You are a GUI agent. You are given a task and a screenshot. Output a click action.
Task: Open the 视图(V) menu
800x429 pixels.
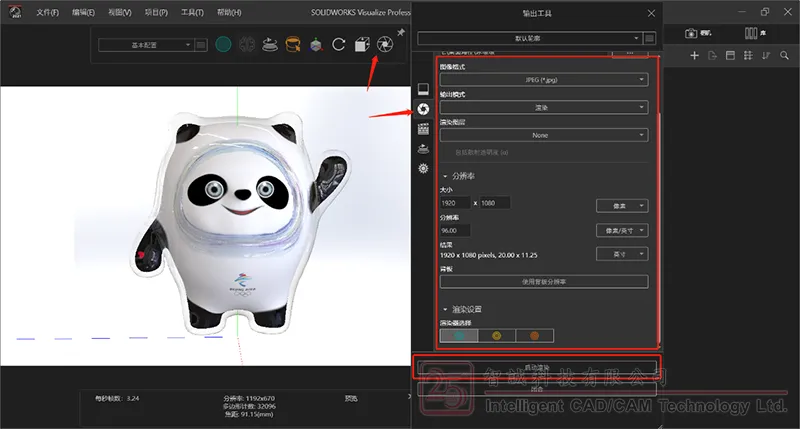120,12
